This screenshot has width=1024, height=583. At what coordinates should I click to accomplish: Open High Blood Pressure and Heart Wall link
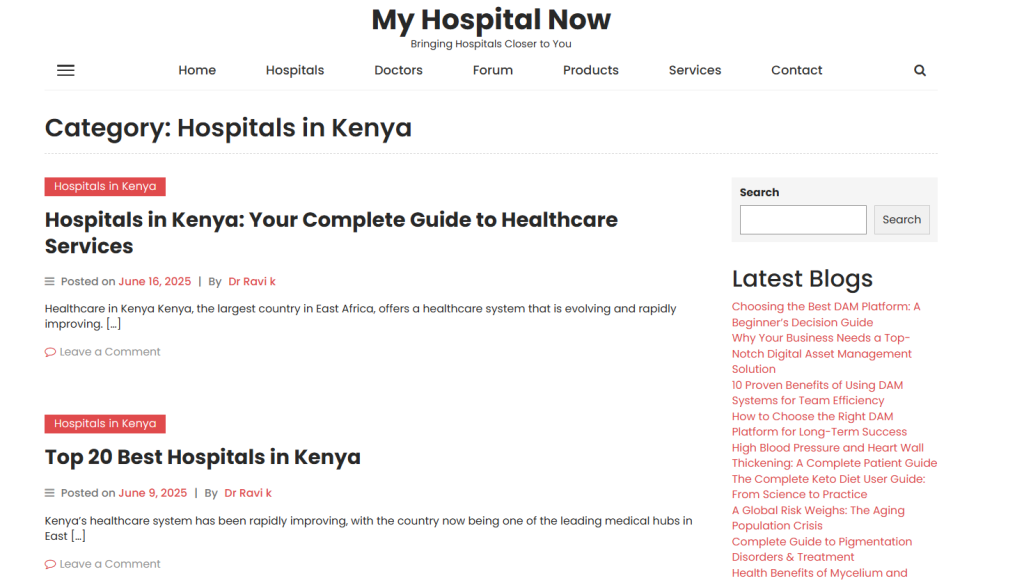835,456
